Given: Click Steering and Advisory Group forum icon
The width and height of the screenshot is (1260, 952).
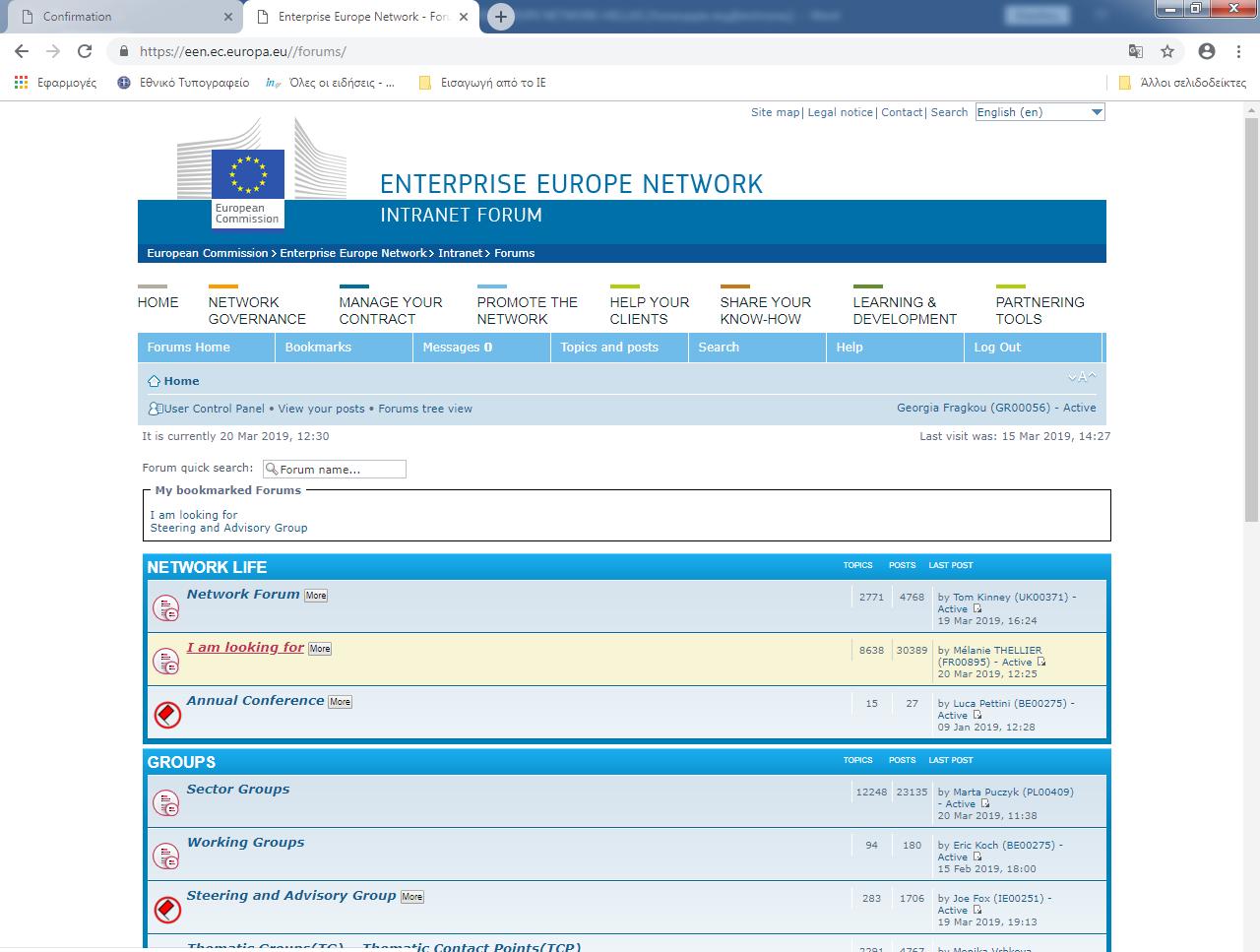Looking at the screenshot, I should pos(166,910).
